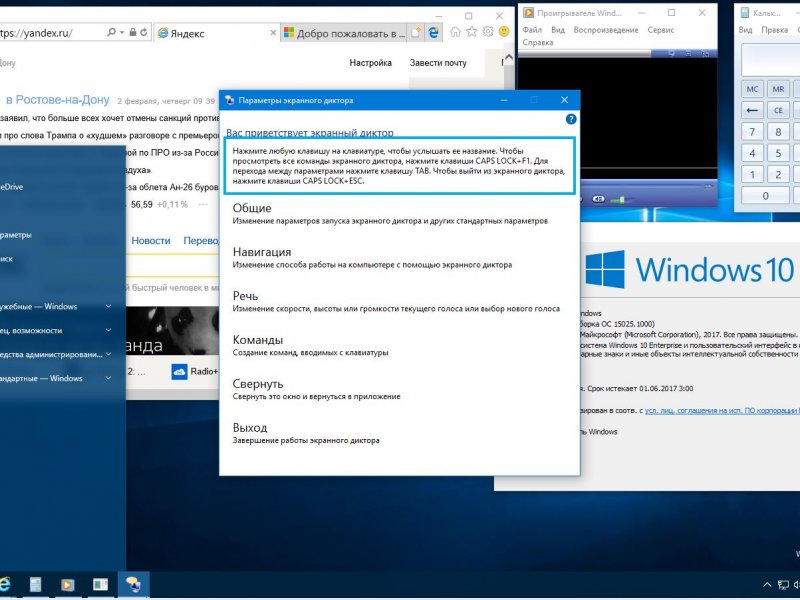This screenshot has height=600, width=800.
Task: Switch to the Добро пожаловать tab
Action: 344,33
